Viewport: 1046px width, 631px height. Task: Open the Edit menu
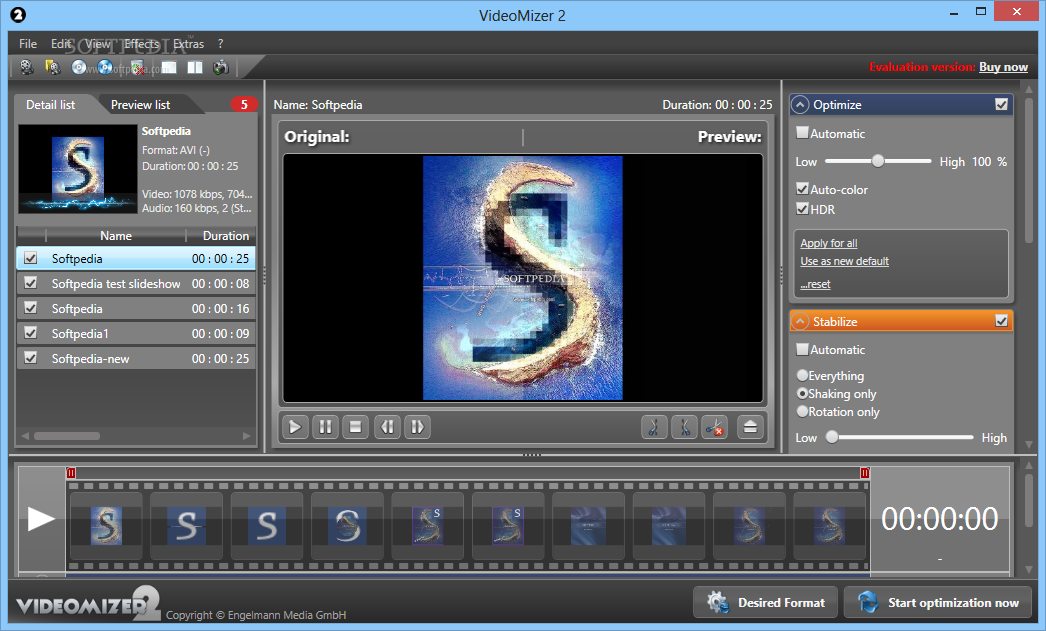coord(61,44)
